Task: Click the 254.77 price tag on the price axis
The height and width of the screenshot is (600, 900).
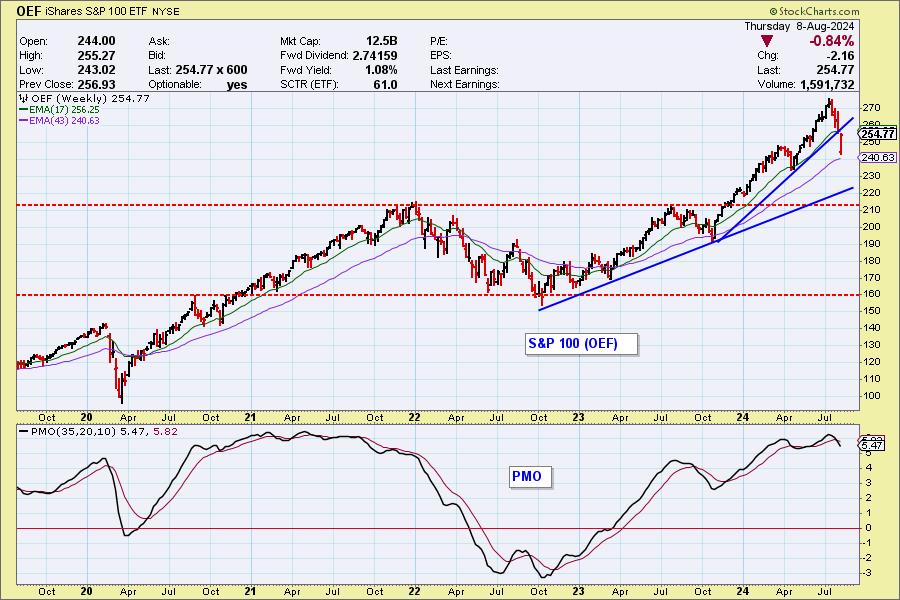Action: (878, 134)
